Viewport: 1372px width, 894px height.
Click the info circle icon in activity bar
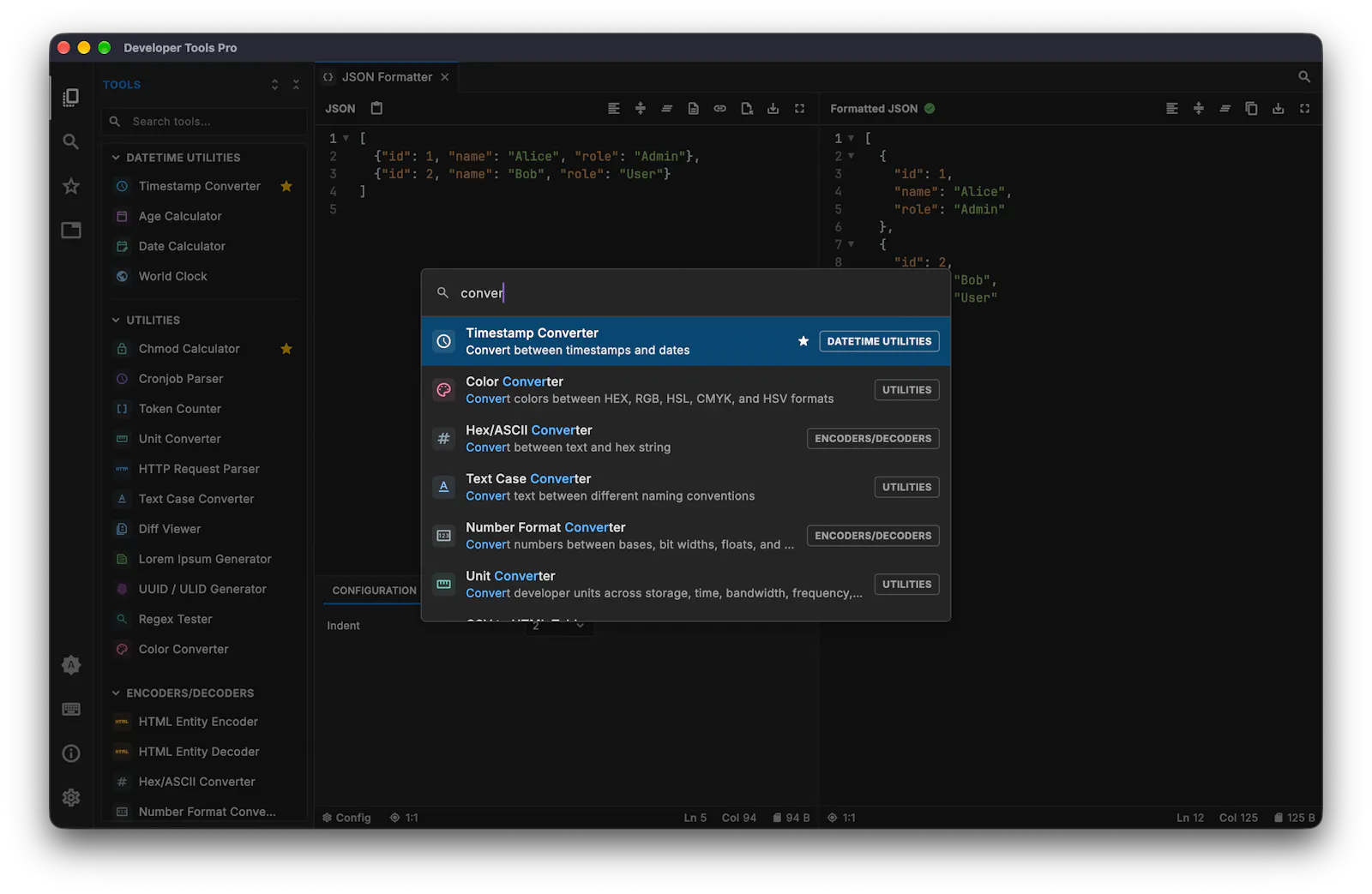pos(71,753)
